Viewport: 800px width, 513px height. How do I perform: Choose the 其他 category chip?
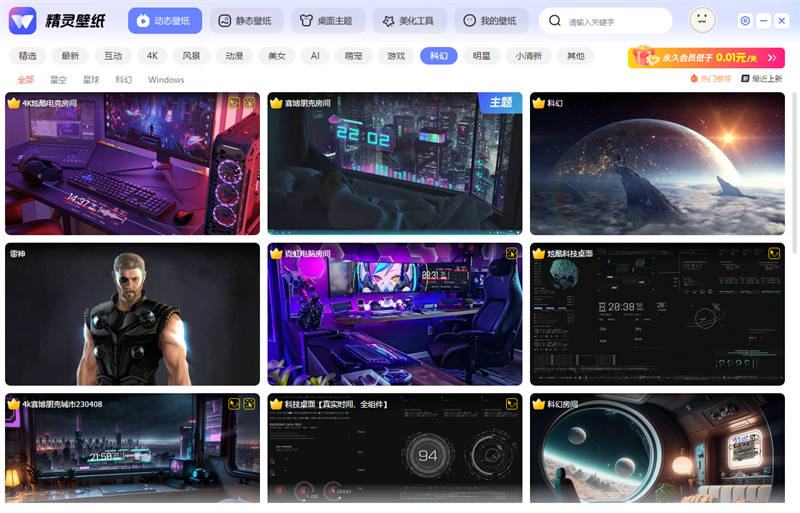point(576,56)
